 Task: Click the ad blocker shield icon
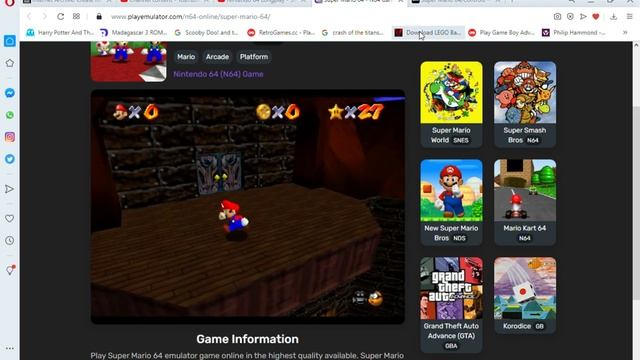pos(570,16)
